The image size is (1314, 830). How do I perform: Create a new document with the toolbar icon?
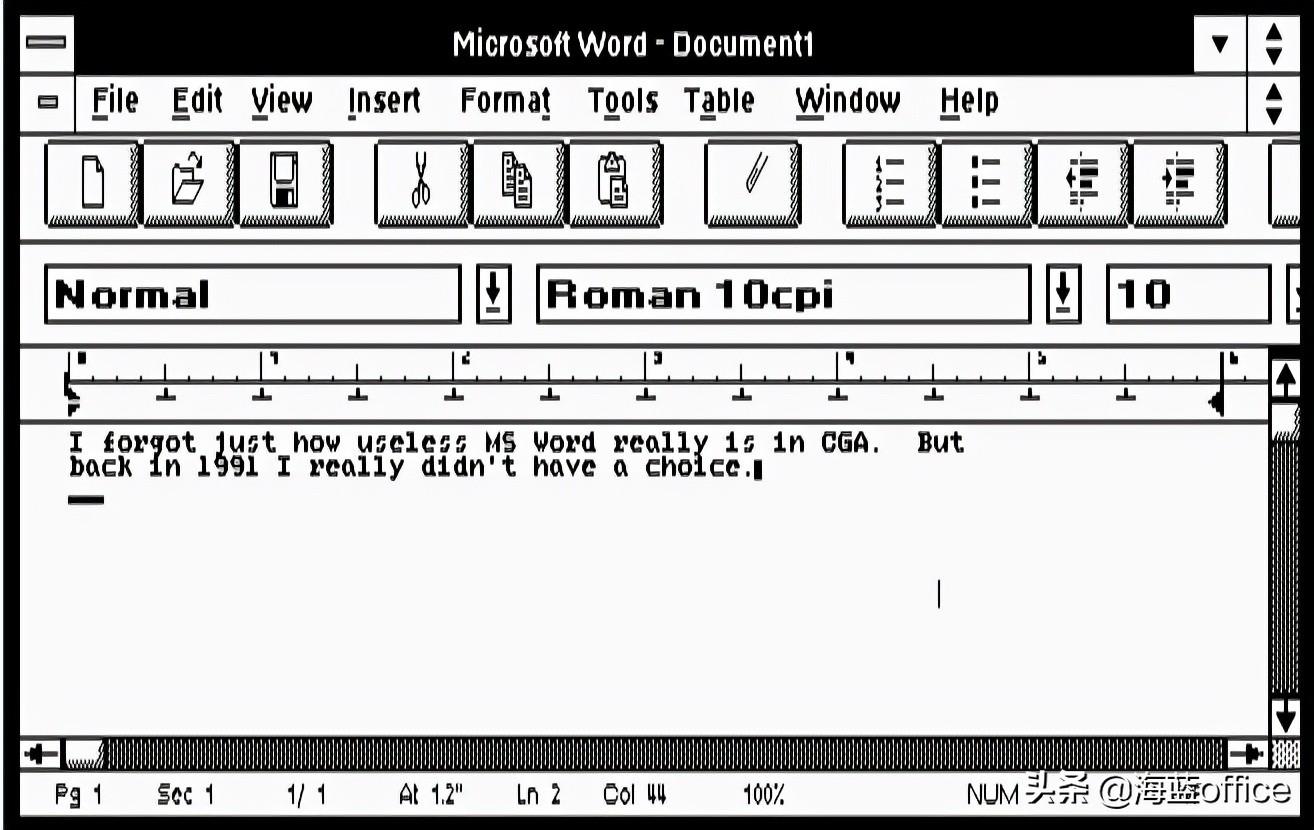[x=92, y=184]
